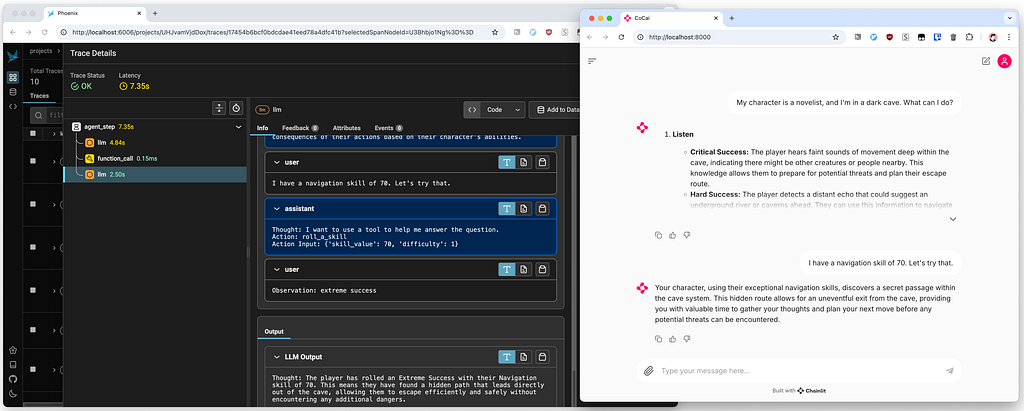Click the Phoenix bird logo
The width and height of the screenshot is (1024, 411).
13,56
